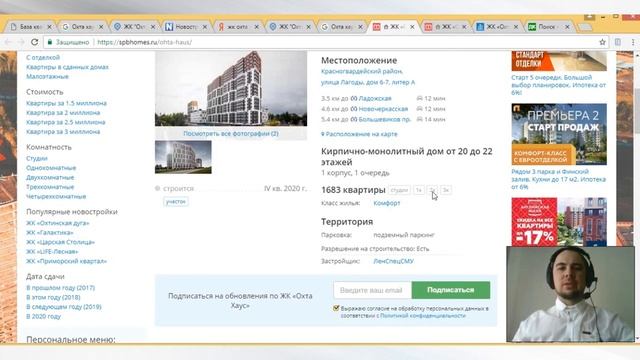Click the address bar URL field

[x=327, y=42]
